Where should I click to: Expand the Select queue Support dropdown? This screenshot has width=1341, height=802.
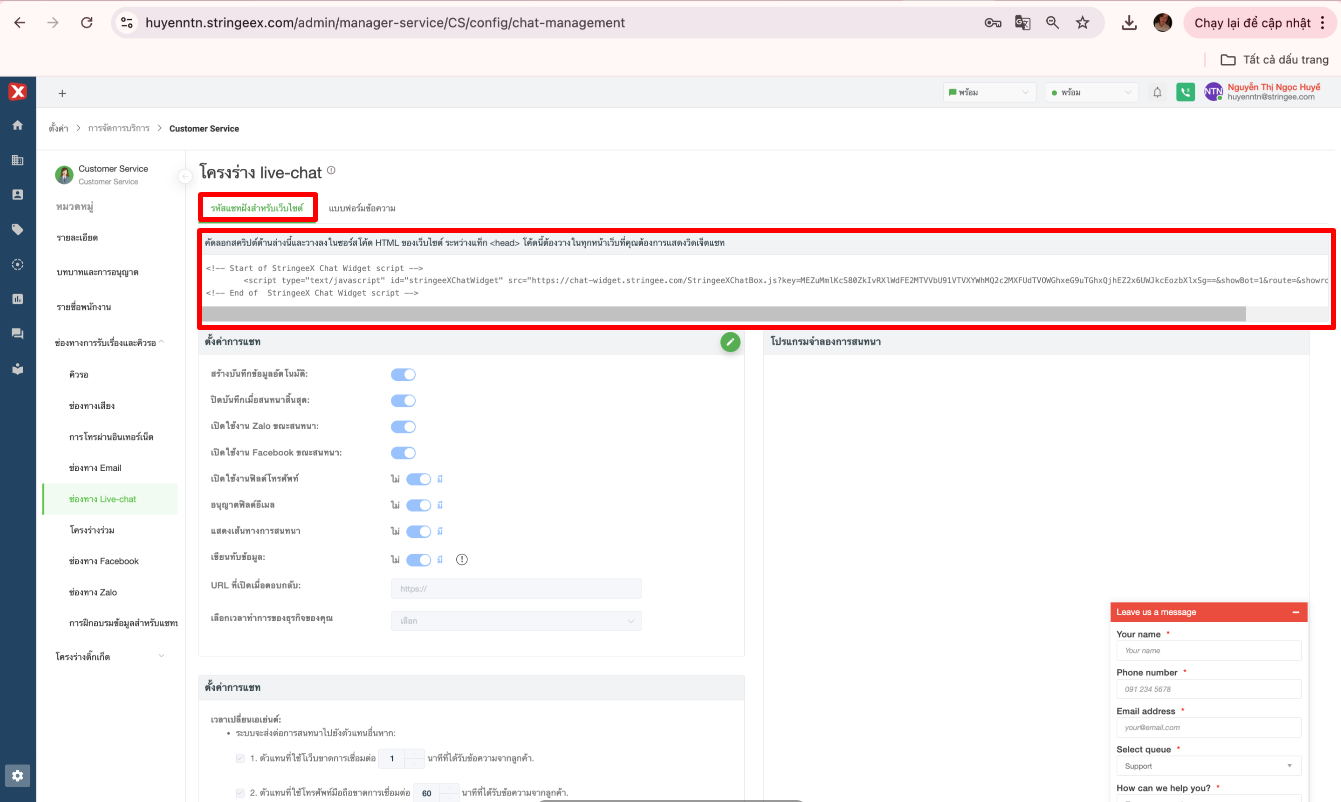pos(1208,766)
